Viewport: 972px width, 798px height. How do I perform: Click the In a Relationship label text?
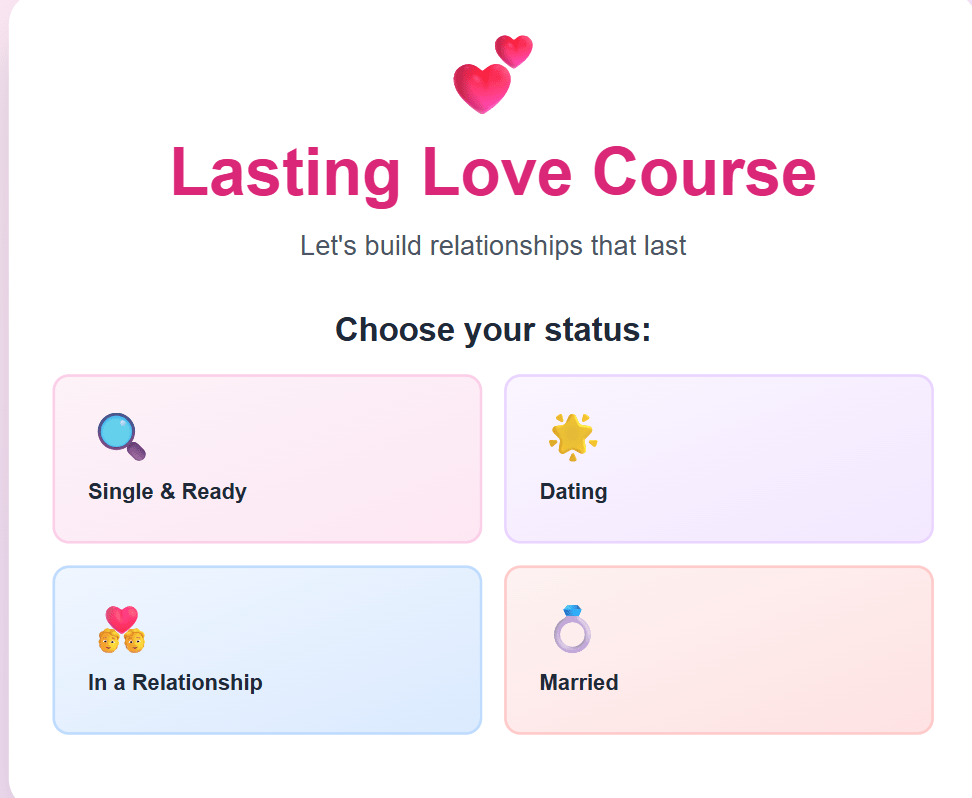pos(177,682)
